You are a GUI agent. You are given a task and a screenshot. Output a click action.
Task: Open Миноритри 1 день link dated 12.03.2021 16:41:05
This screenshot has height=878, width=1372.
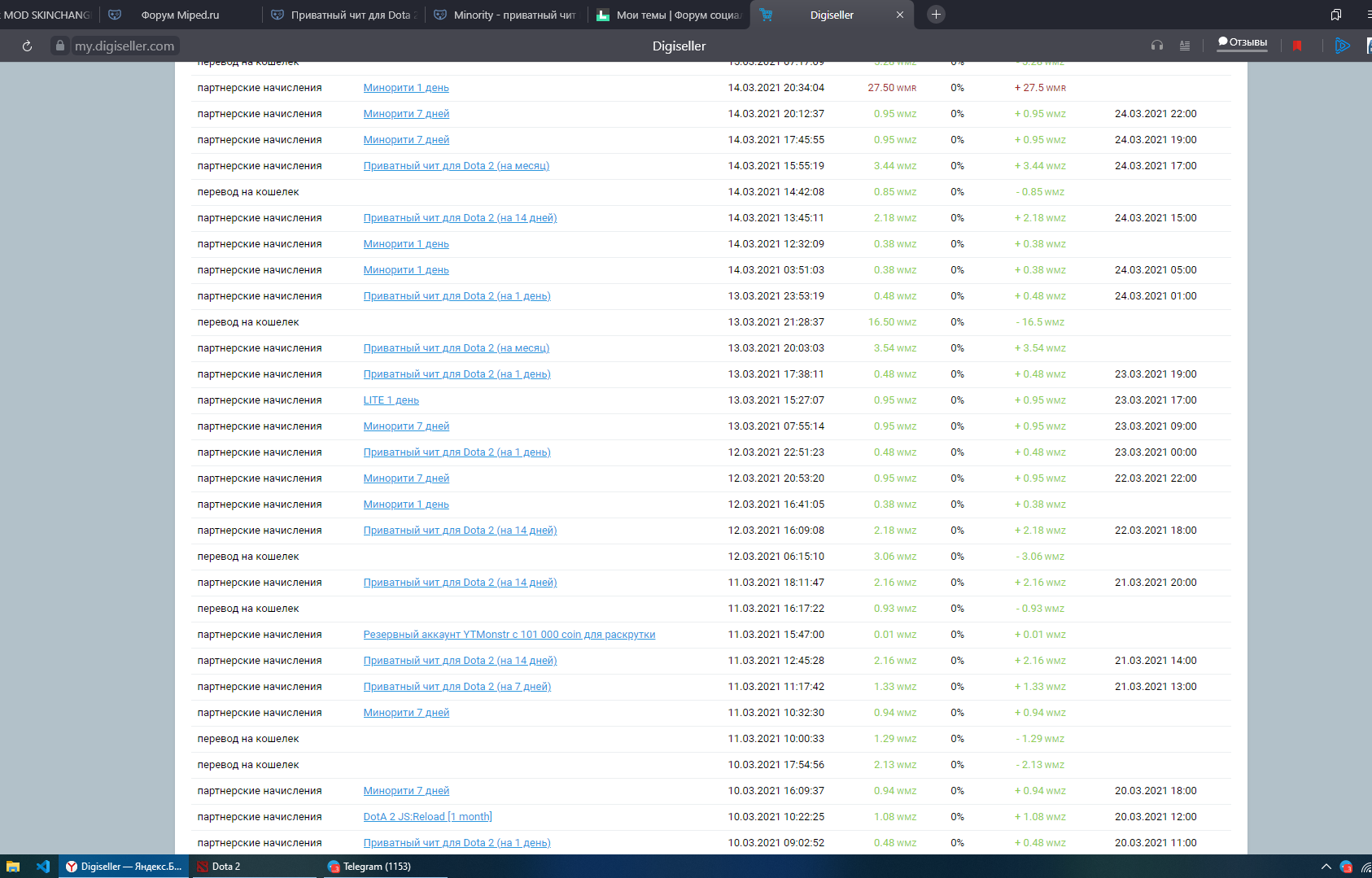(406, 505)
